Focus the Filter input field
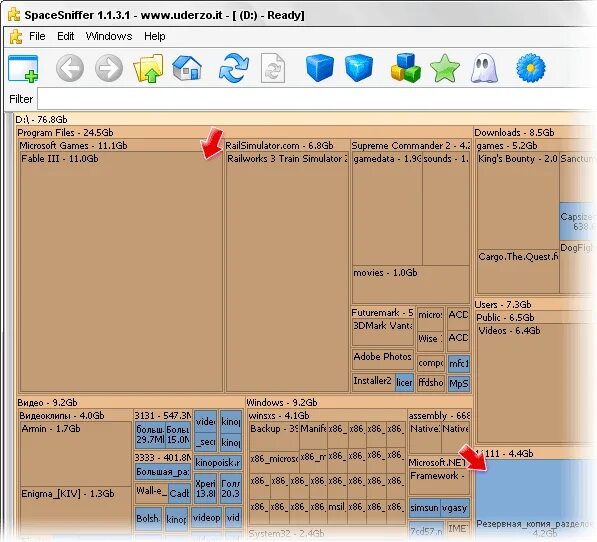597x542 pixels. tap(317, 99)
